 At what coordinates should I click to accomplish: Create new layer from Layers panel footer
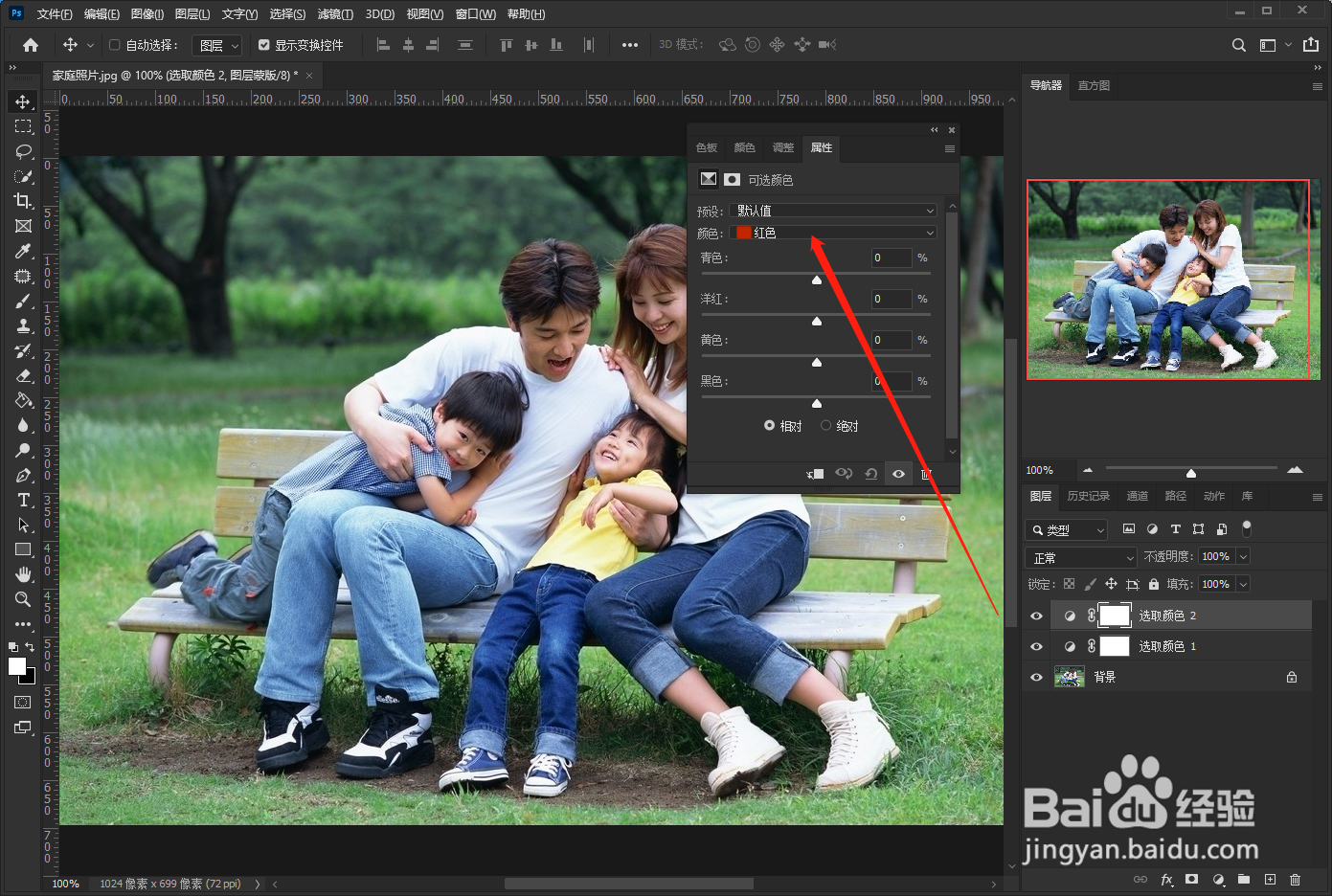[x=1270, y=879]
